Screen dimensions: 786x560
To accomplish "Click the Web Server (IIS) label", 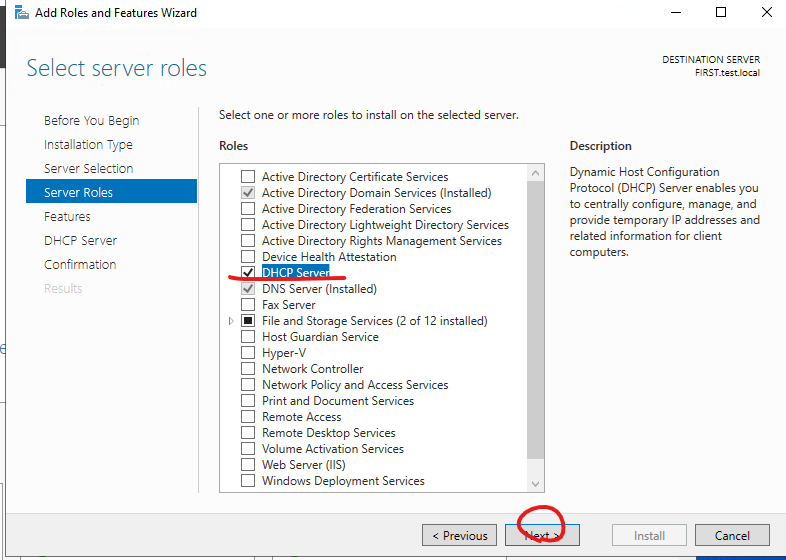I will 304,465.
